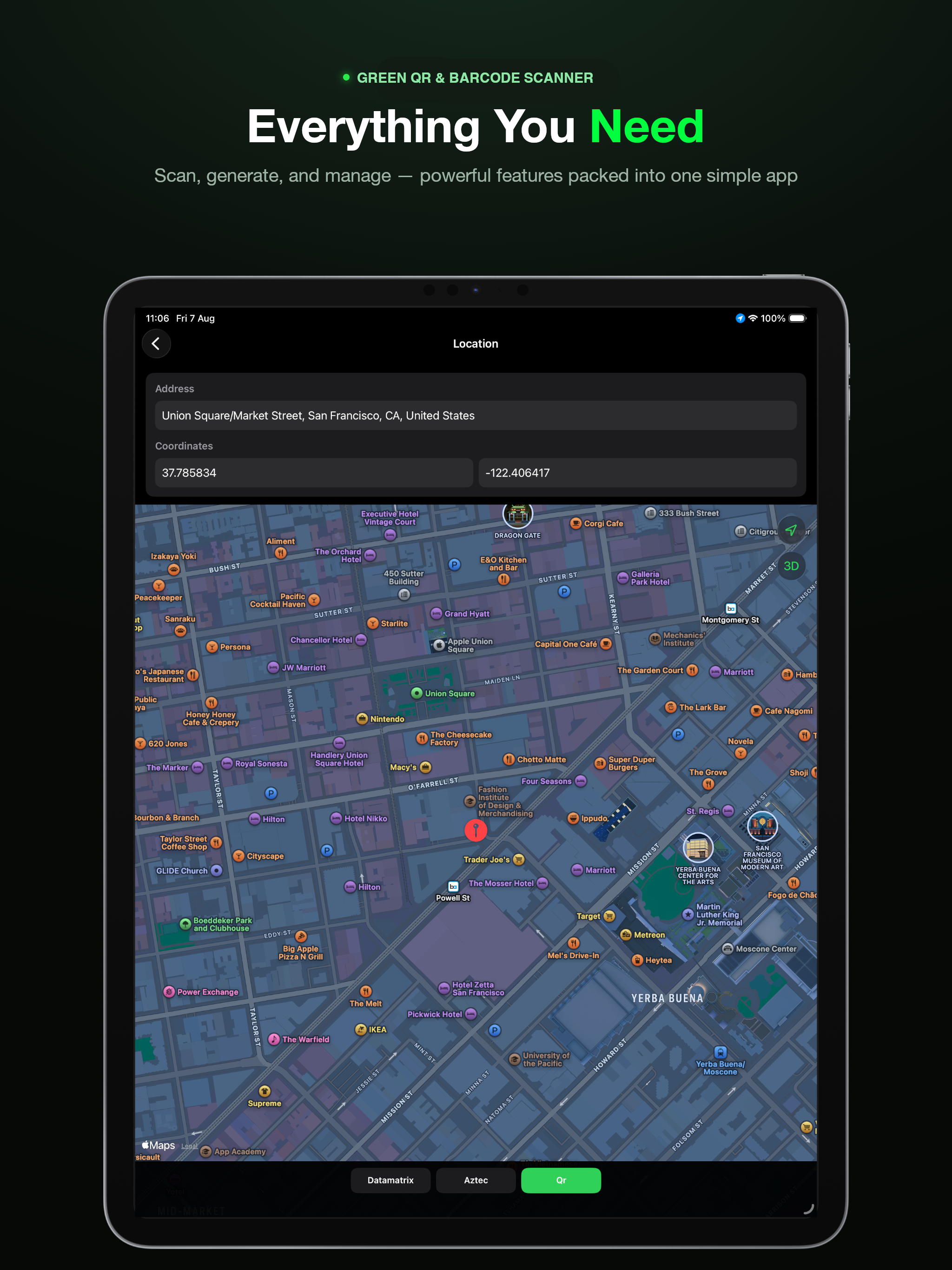Tap the Trader Joe's shopping marker
The height and width of the screenshot is (1270, 952).
pos(519,860)
